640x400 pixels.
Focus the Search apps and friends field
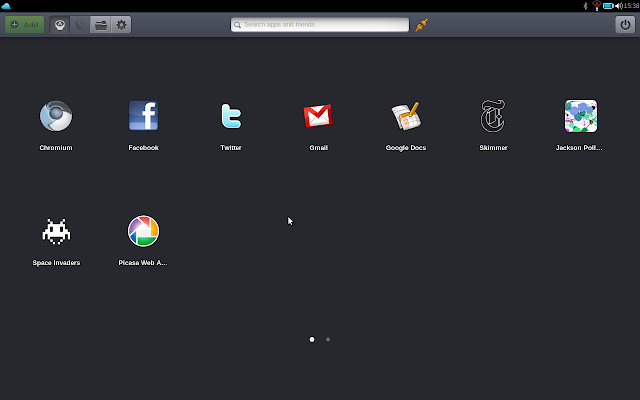click(320, 24)
